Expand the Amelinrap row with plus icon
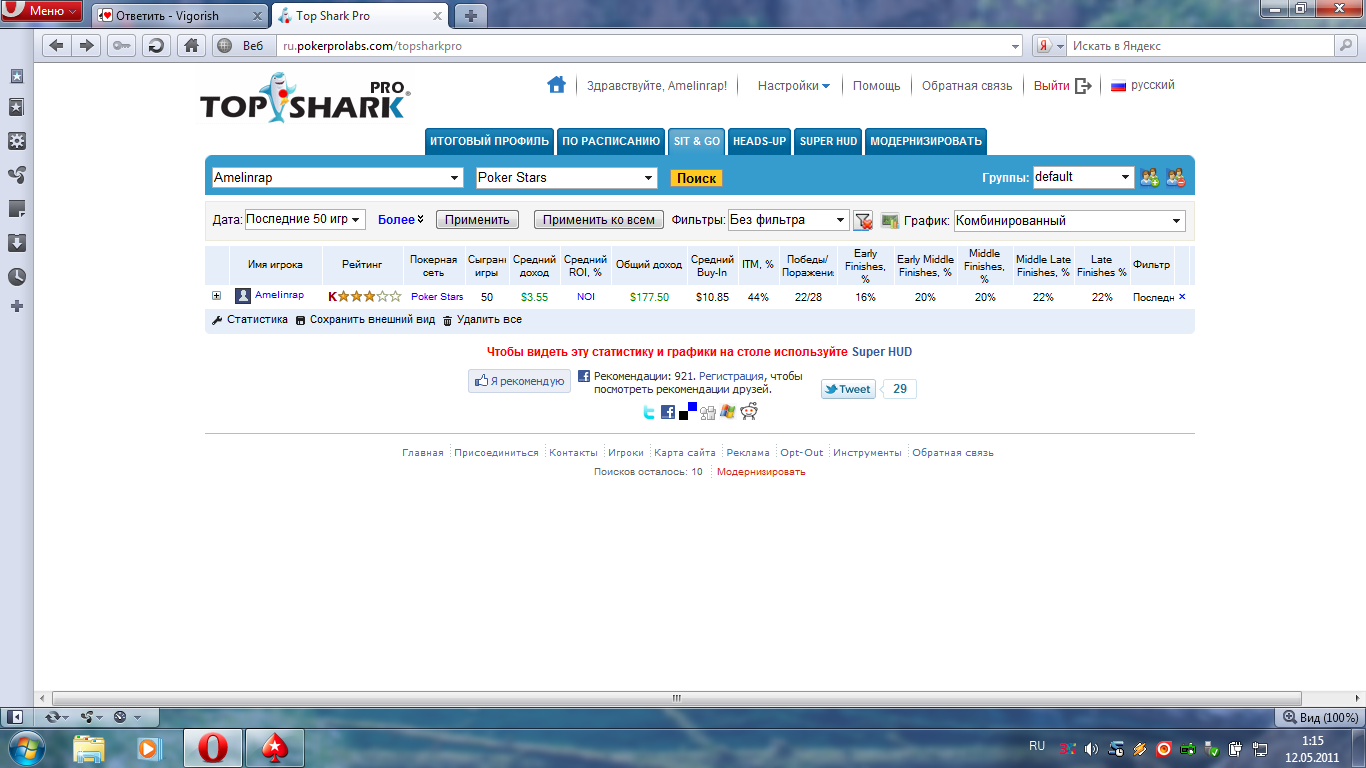The width and height of the screenshot is (1366, 768). 216,296
